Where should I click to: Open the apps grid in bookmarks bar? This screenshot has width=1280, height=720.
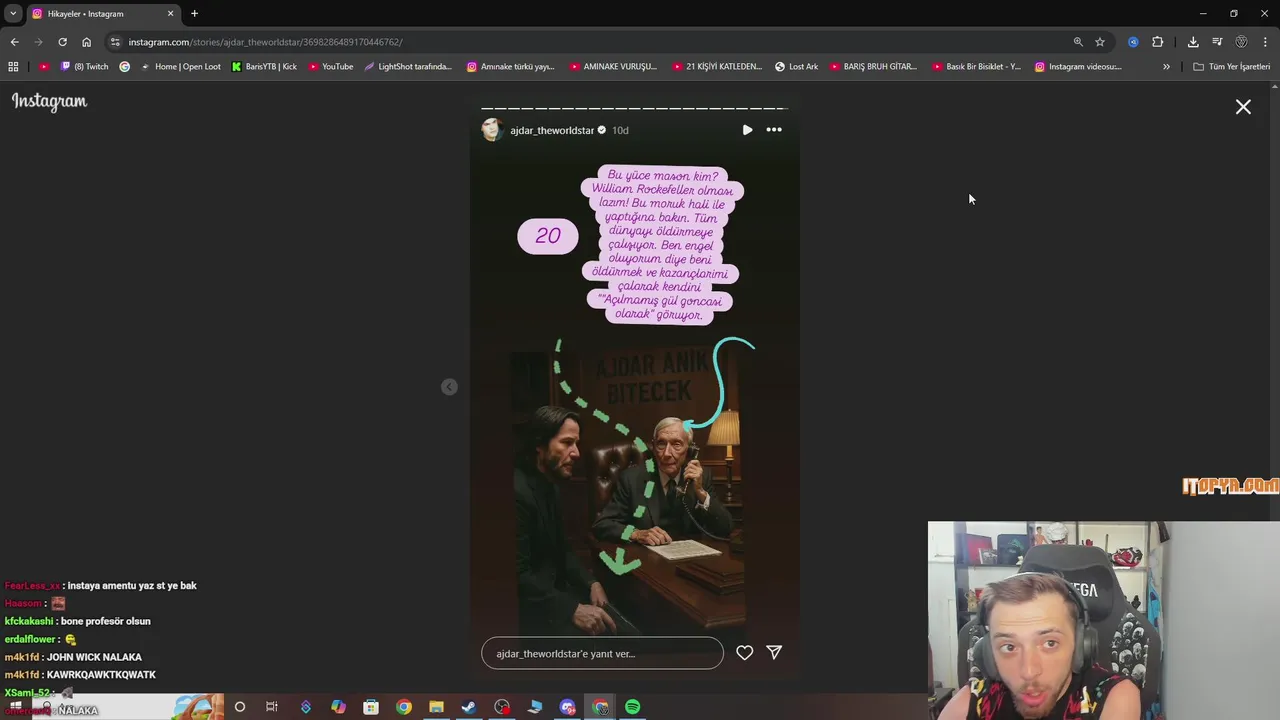coord(13,67)
